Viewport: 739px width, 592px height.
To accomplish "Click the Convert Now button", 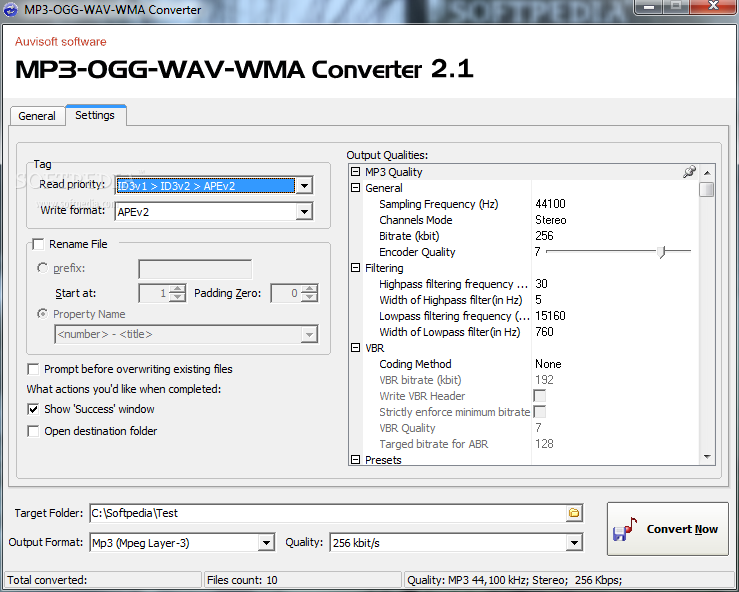I will (x=668, y=529).
